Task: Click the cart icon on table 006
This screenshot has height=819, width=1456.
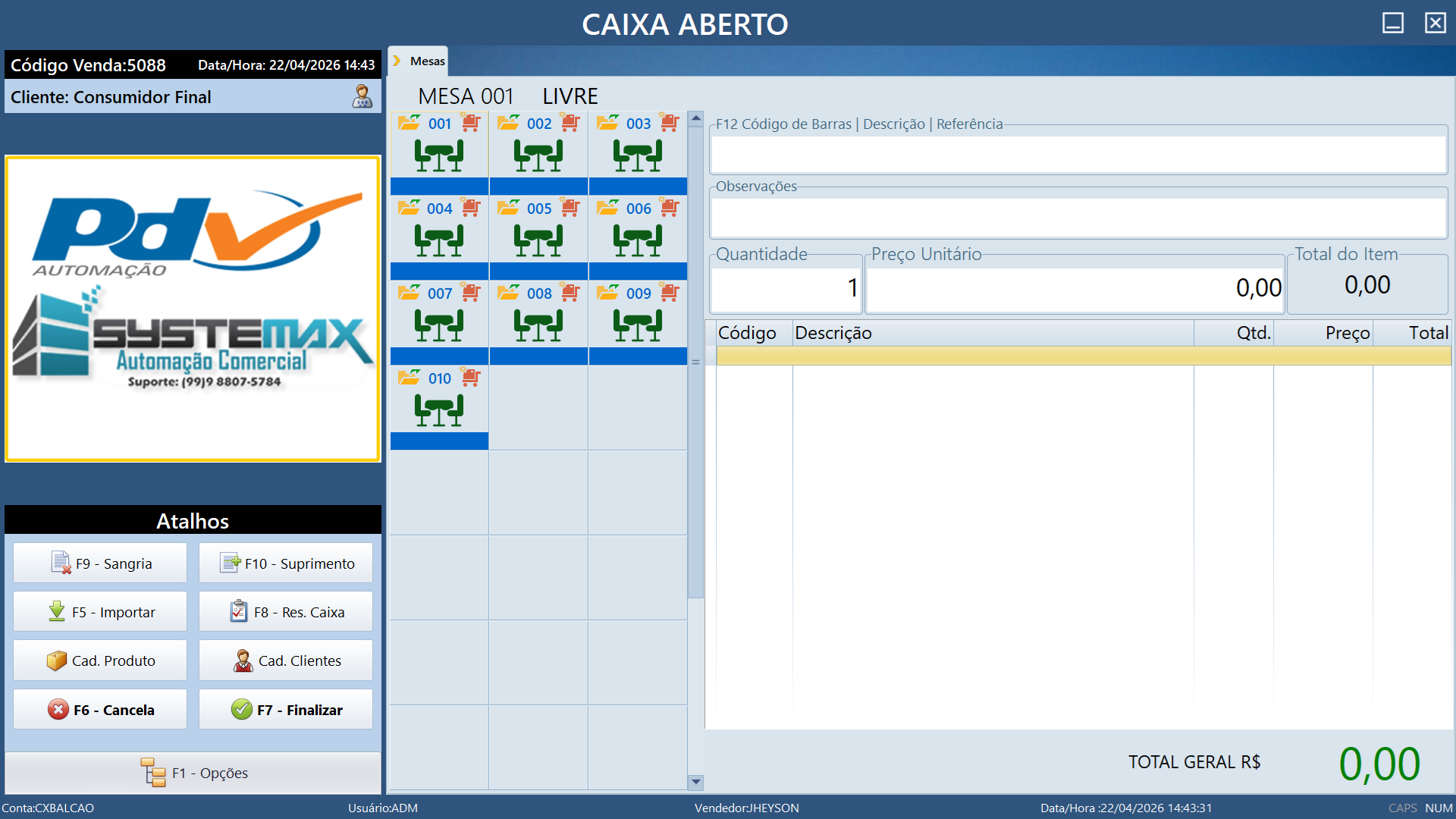Action: tap(669, 207)
